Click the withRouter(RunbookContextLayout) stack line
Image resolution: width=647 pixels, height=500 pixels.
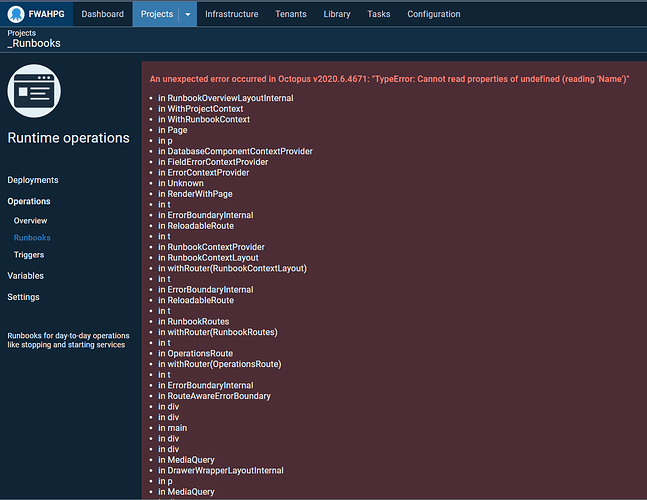[x=232, y=269]
